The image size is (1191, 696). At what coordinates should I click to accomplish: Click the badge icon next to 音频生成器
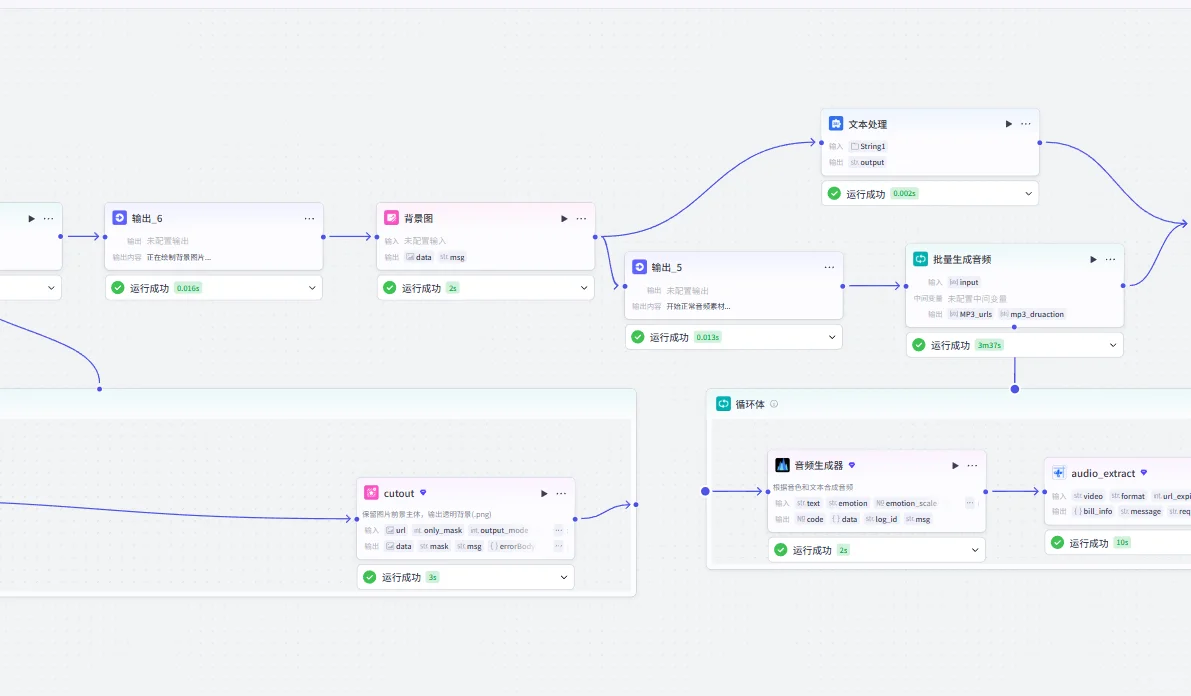click(852, 465)
